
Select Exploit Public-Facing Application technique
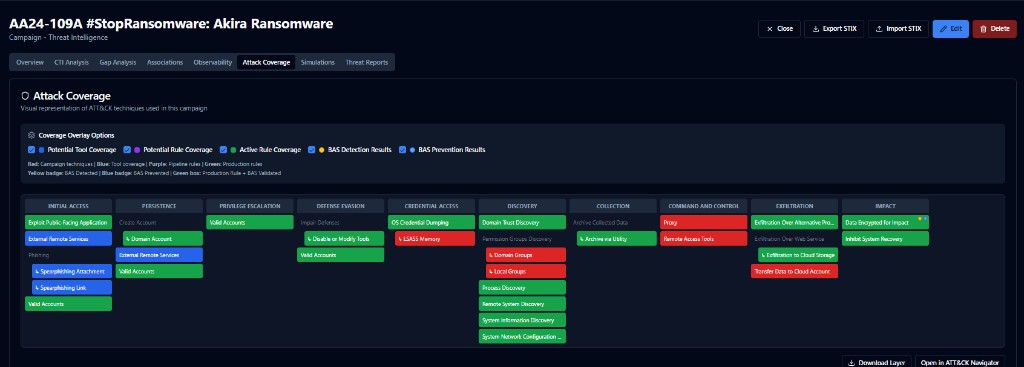[69, 223]
